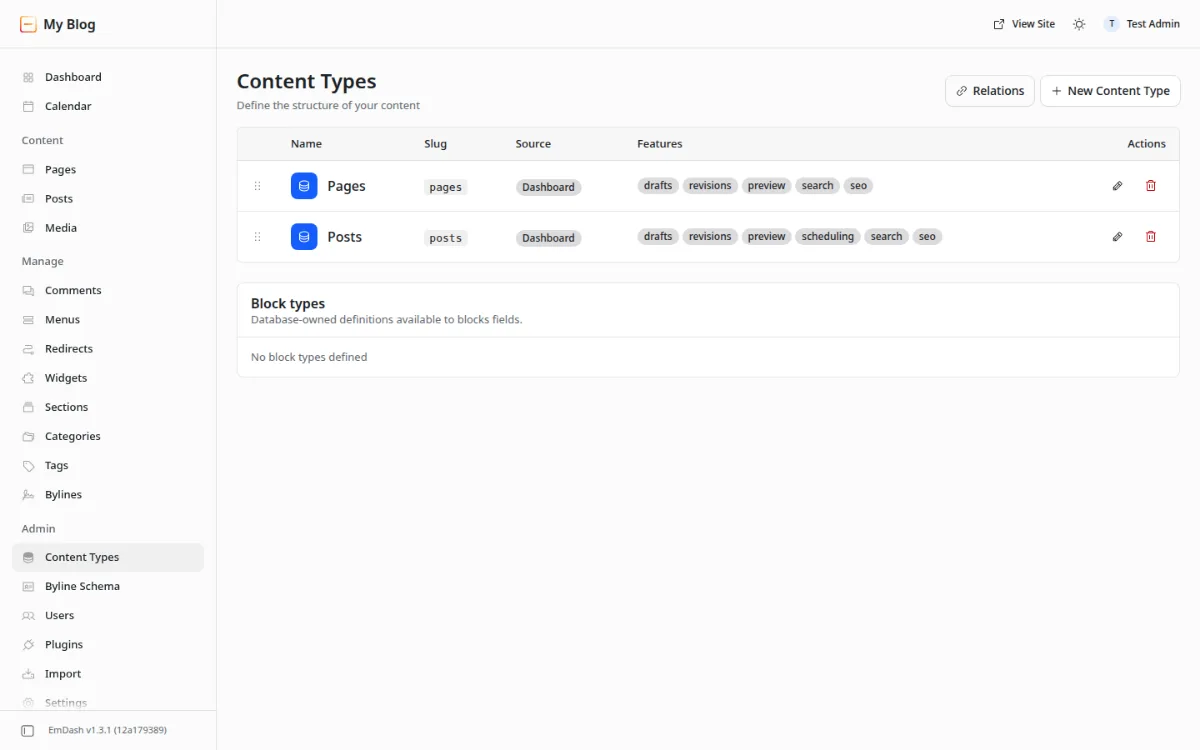Click the Categories folder icon
Viewport: 1200px width, 750px height.
click(28, 436)
